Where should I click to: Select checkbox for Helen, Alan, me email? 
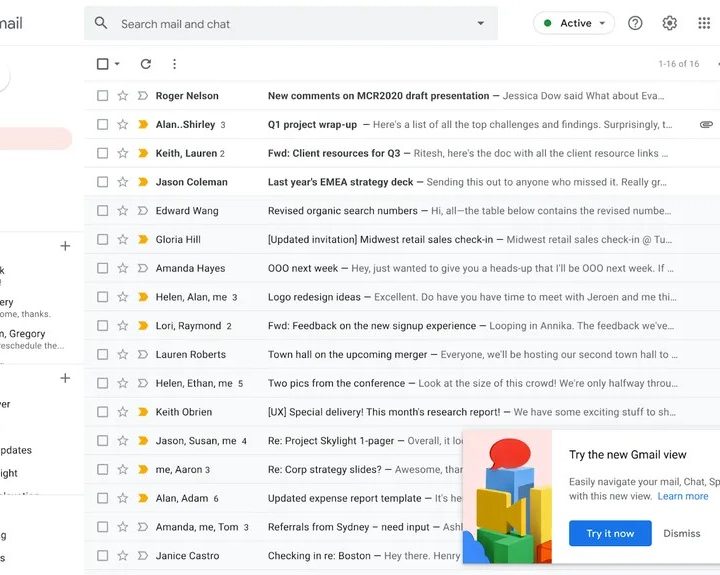click(102, 297)
